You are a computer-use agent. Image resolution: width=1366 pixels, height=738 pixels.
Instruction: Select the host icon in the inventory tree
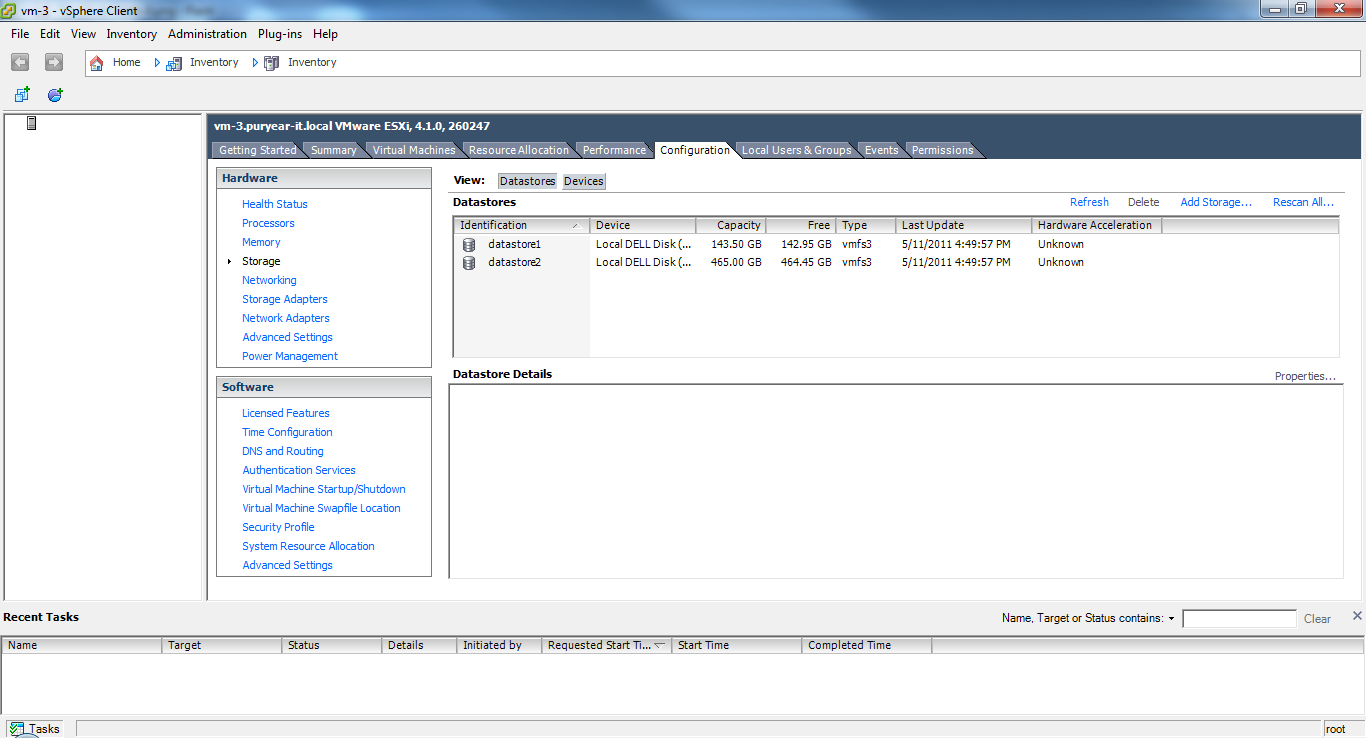[x=32, y=123]
